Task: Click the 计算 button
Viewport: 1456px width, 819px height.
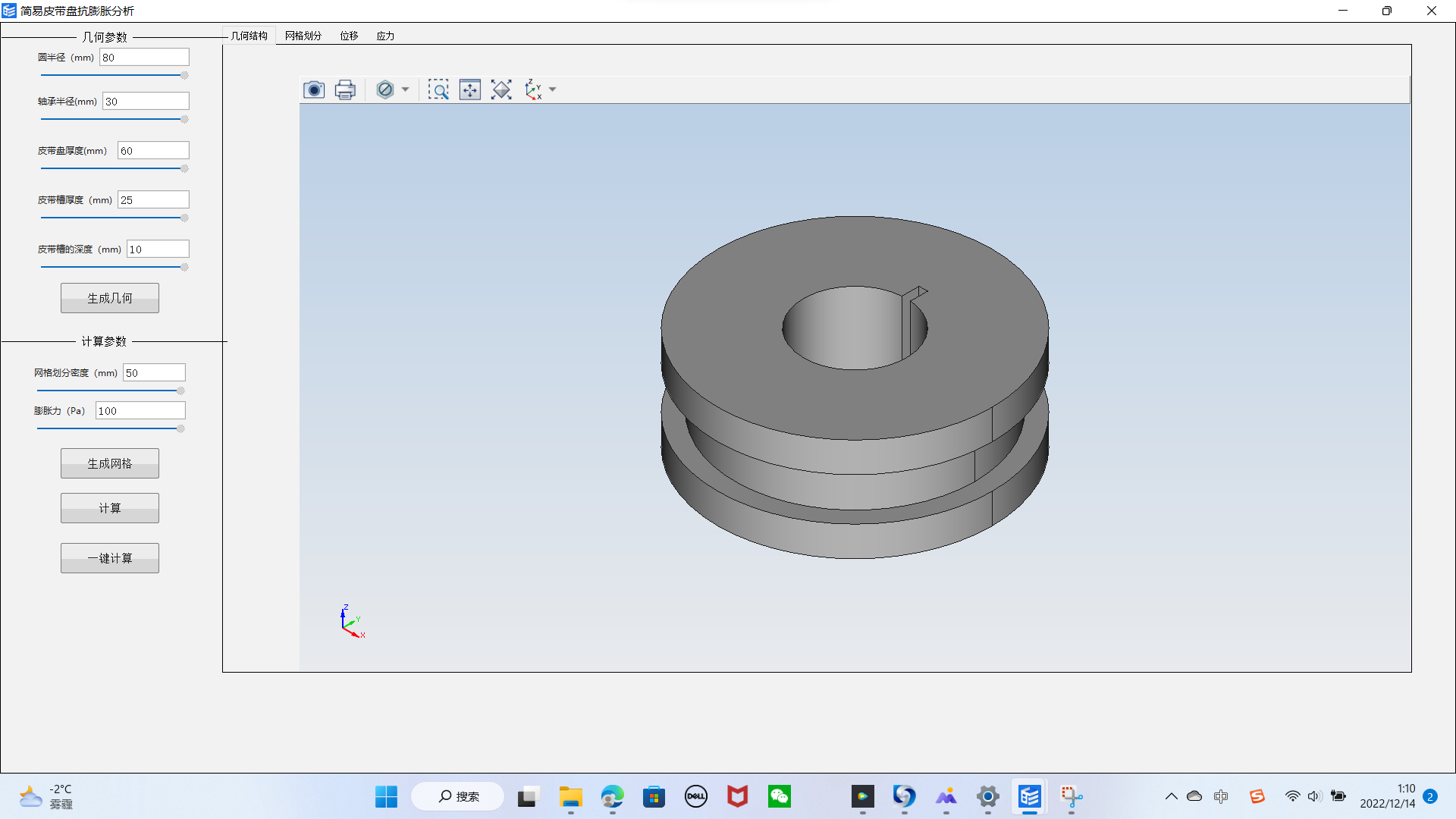Action: click(110, 508)
